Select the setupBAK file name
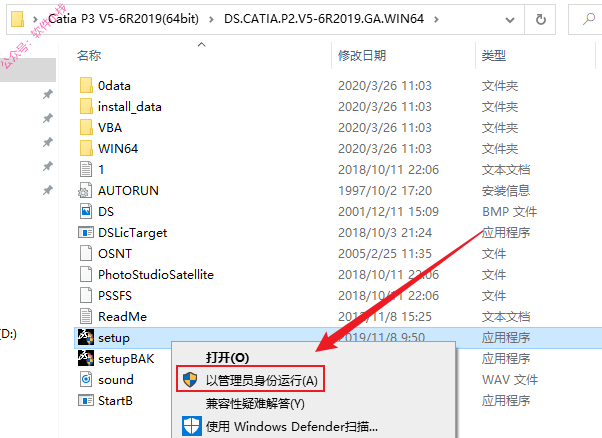Image resolution: width=602 pixels, height=438 pixels. tap(126, 359)
